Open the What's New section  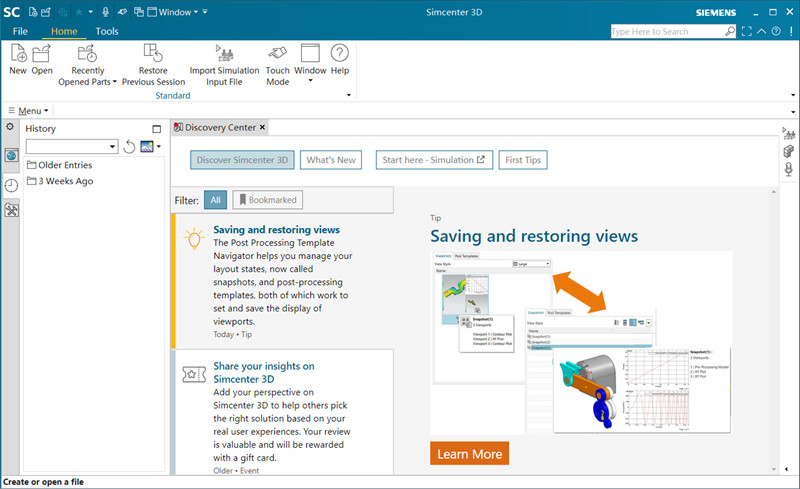point(331,160)
